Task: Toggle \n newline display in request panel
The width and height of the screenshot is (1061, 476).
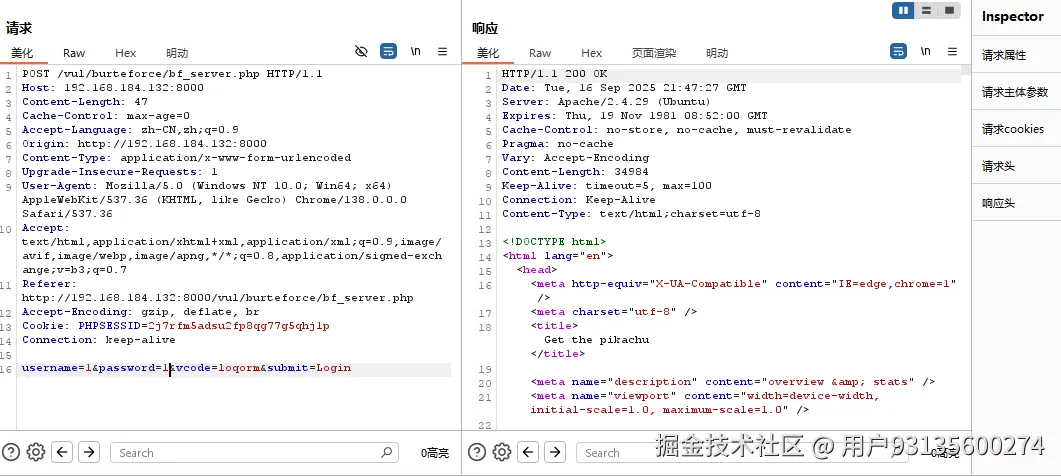Action: pyautogui.click(x=415, y=51)
